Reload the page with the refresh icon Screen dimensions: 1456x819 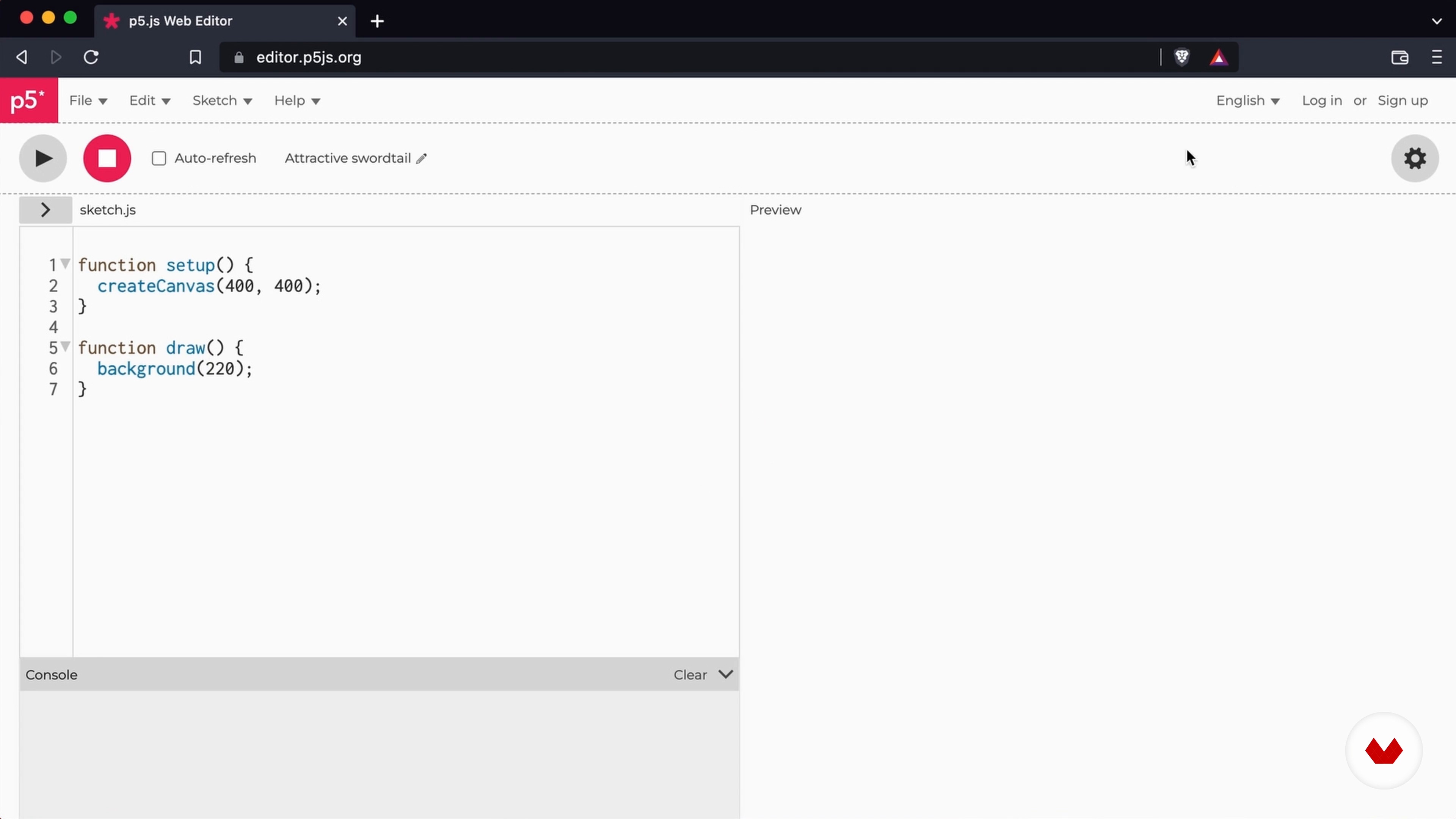91,57
